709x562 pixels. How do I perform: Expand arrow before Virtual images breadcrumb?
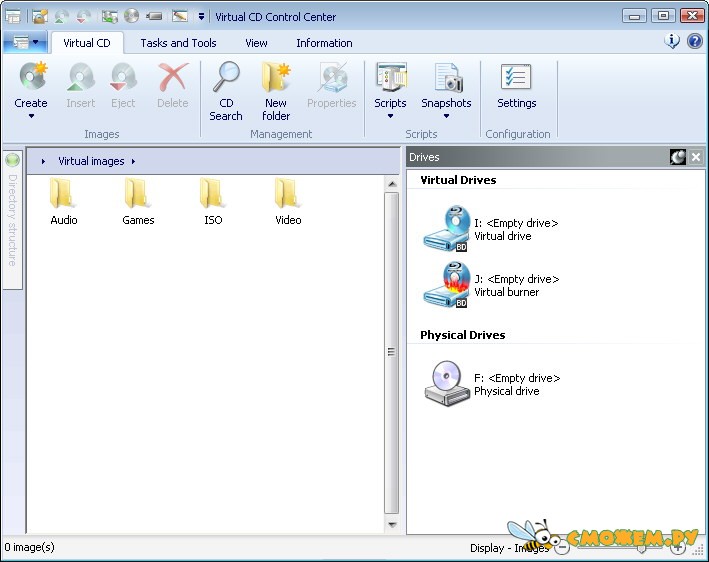[x=43, y=161]
